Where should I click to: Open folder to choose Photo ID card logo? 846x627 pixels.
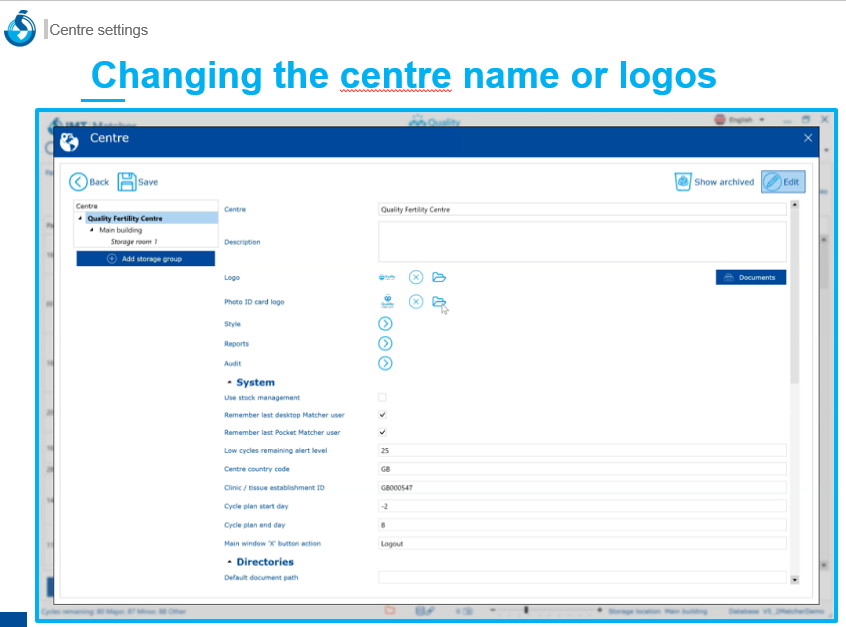click(x=438, y=302)
